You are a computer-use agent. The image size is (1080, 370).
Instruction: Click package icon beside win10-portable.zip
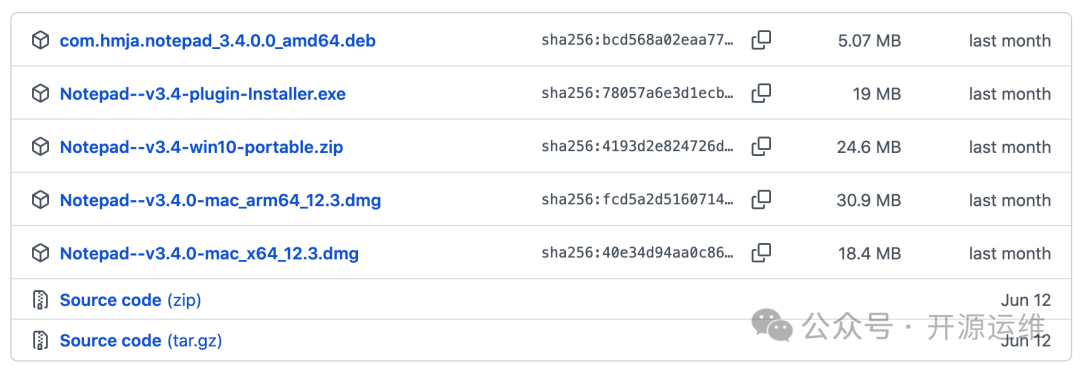pyautogui.click(x=41, y=147)
